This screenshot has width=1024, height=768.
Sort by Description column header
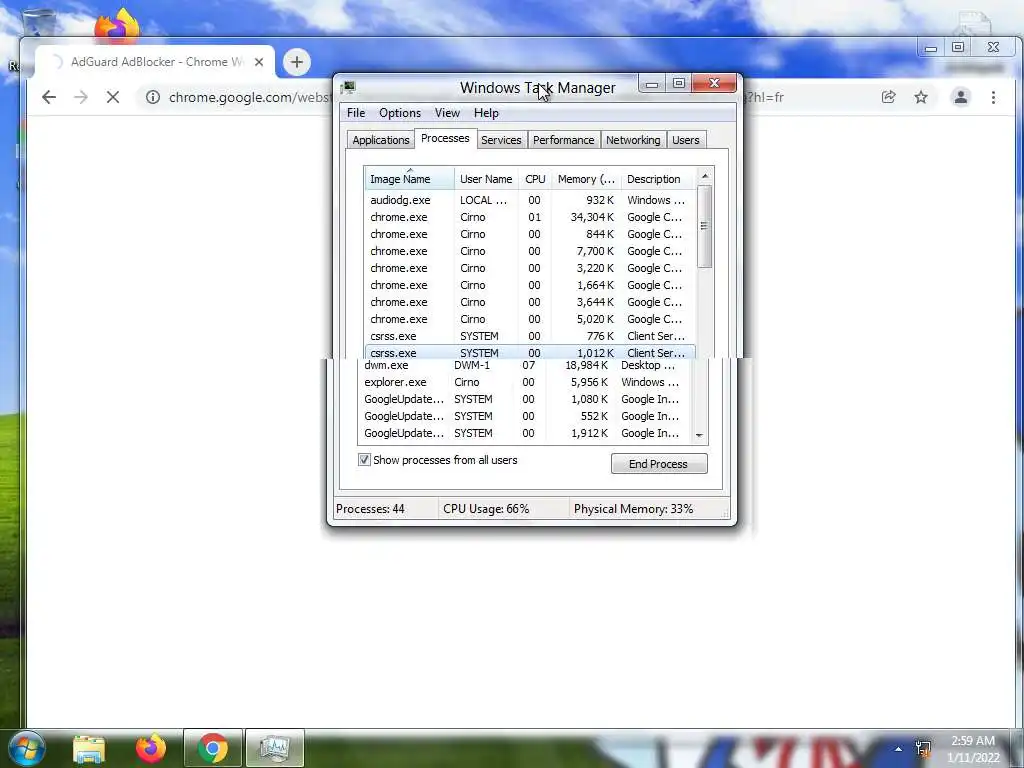pyautogui.click(x=658, y=179)
